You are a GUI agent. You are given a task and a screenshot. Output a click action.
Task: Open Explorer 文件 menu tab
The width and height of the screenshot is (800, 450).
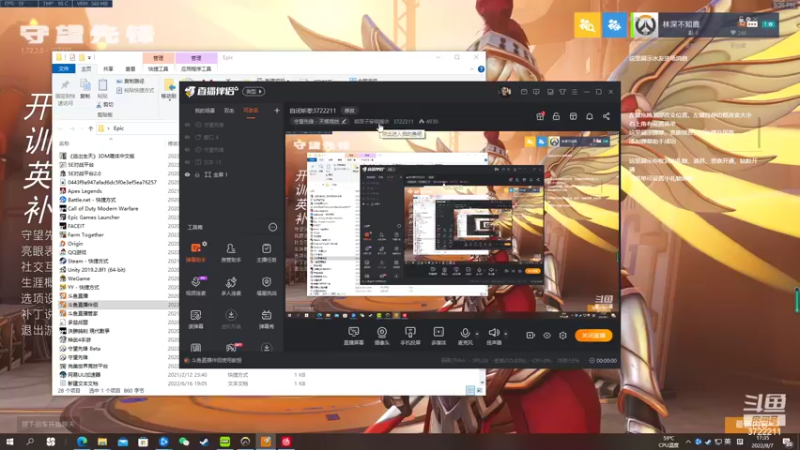pos(63,68)
